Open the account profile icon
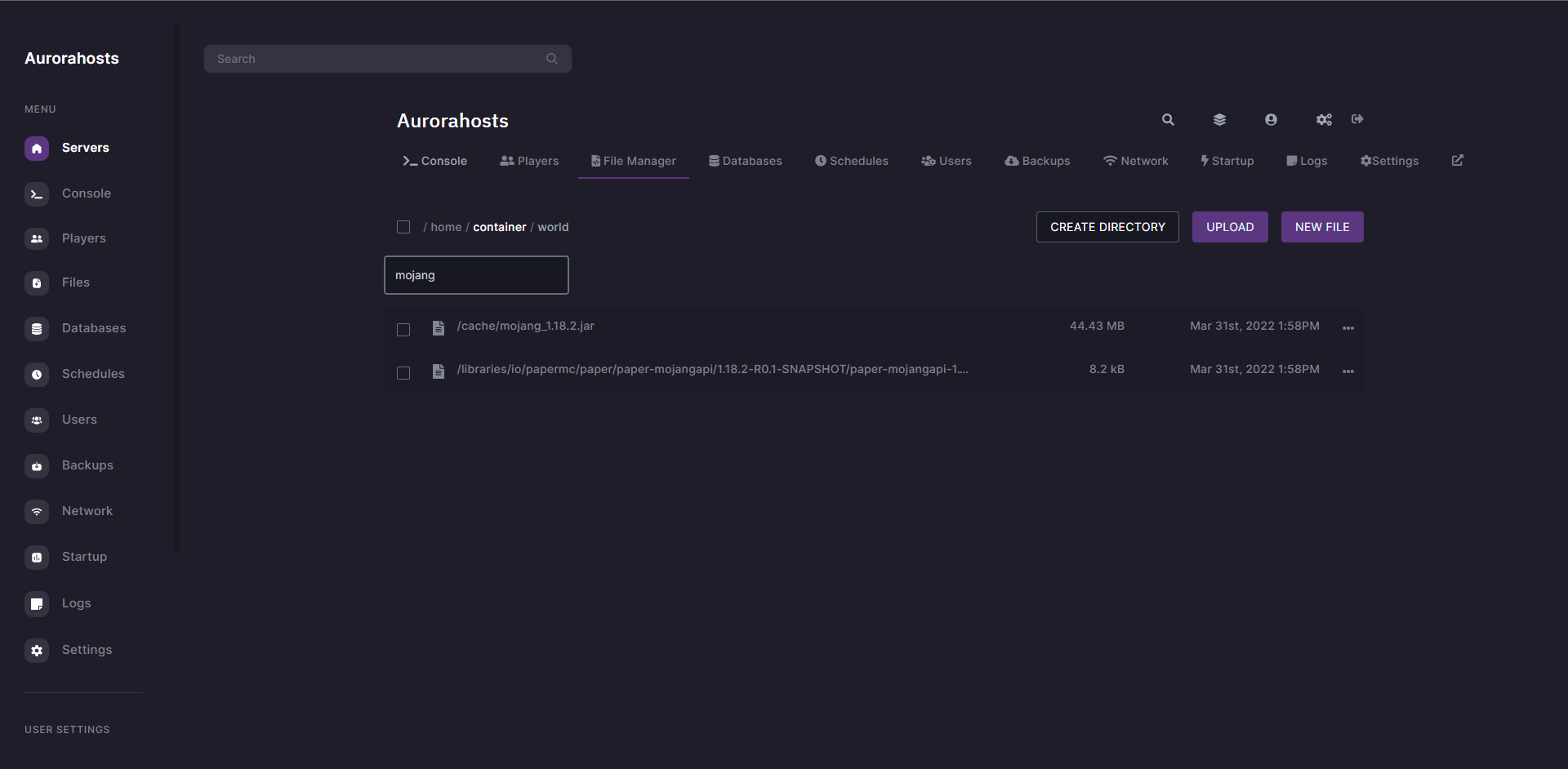Viewport: 1568px width, 769px height. coord(1271,119)
